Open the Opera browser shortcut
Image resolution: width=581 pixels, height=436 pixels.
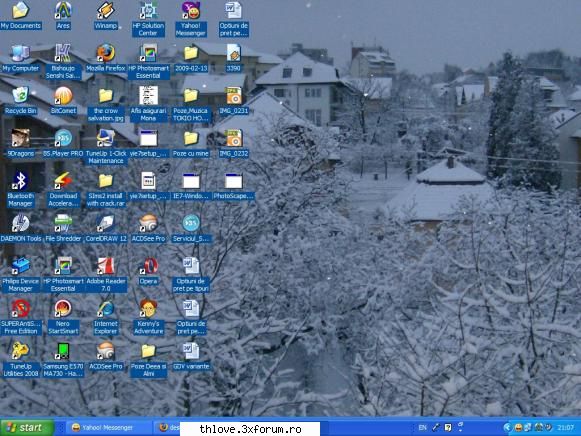coord(149,271)
